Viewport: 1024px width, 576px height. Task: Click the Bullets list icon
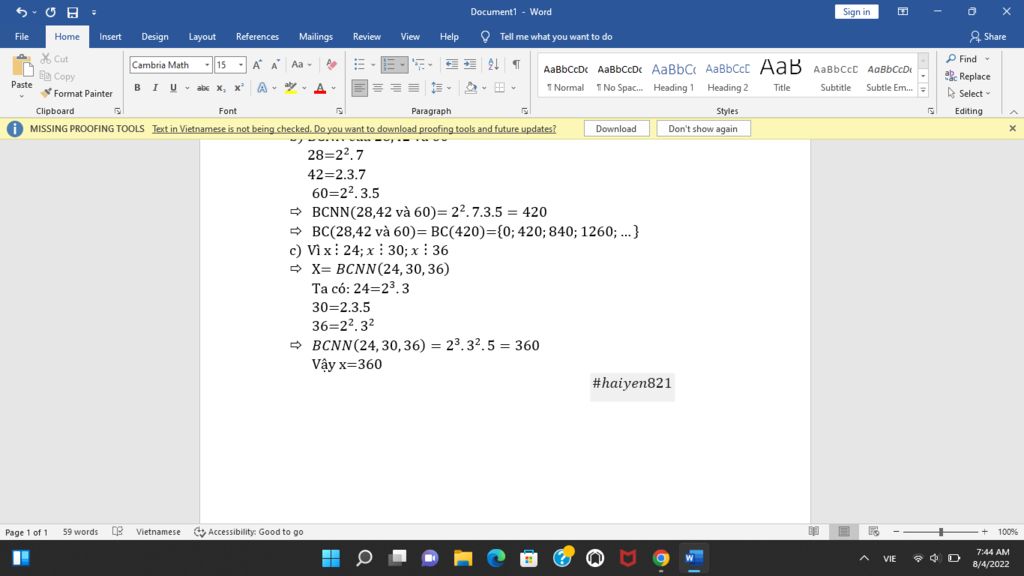coord(359,64)
